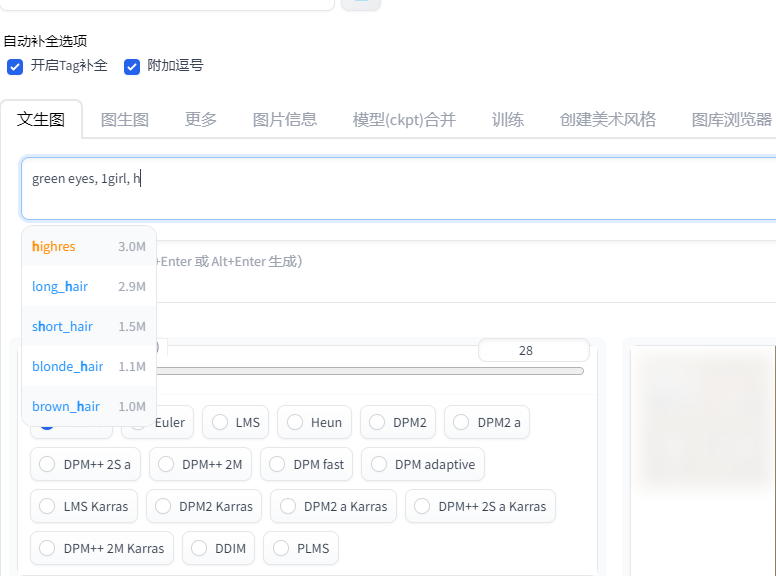Toggle the 开启Tag补全 checkbox
The width and height of the screenshot is (776, 576).
pyautogui.click(x=15, y=66)
